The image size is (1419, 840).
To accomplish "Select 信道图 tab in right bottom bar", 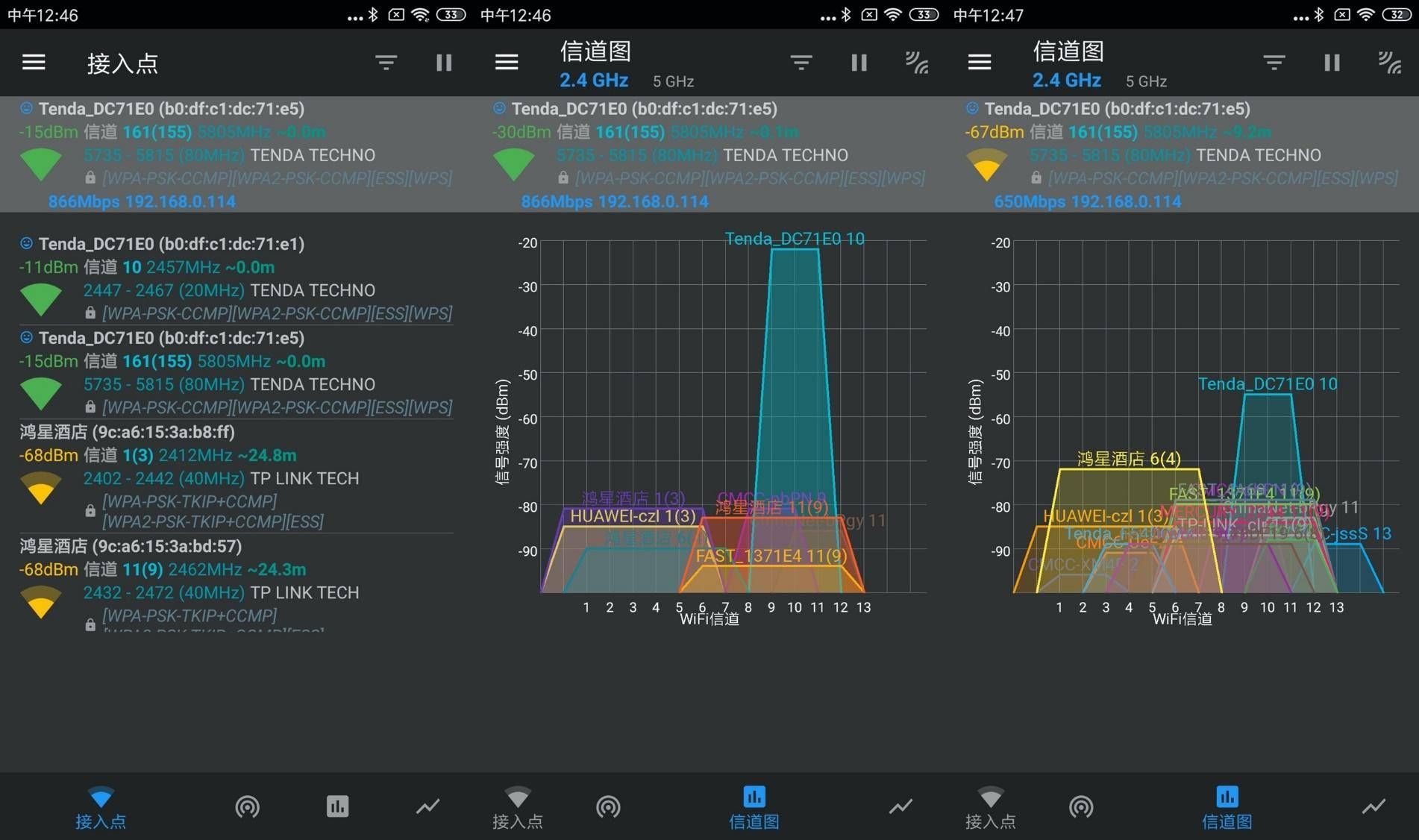I will [1227, 808].
